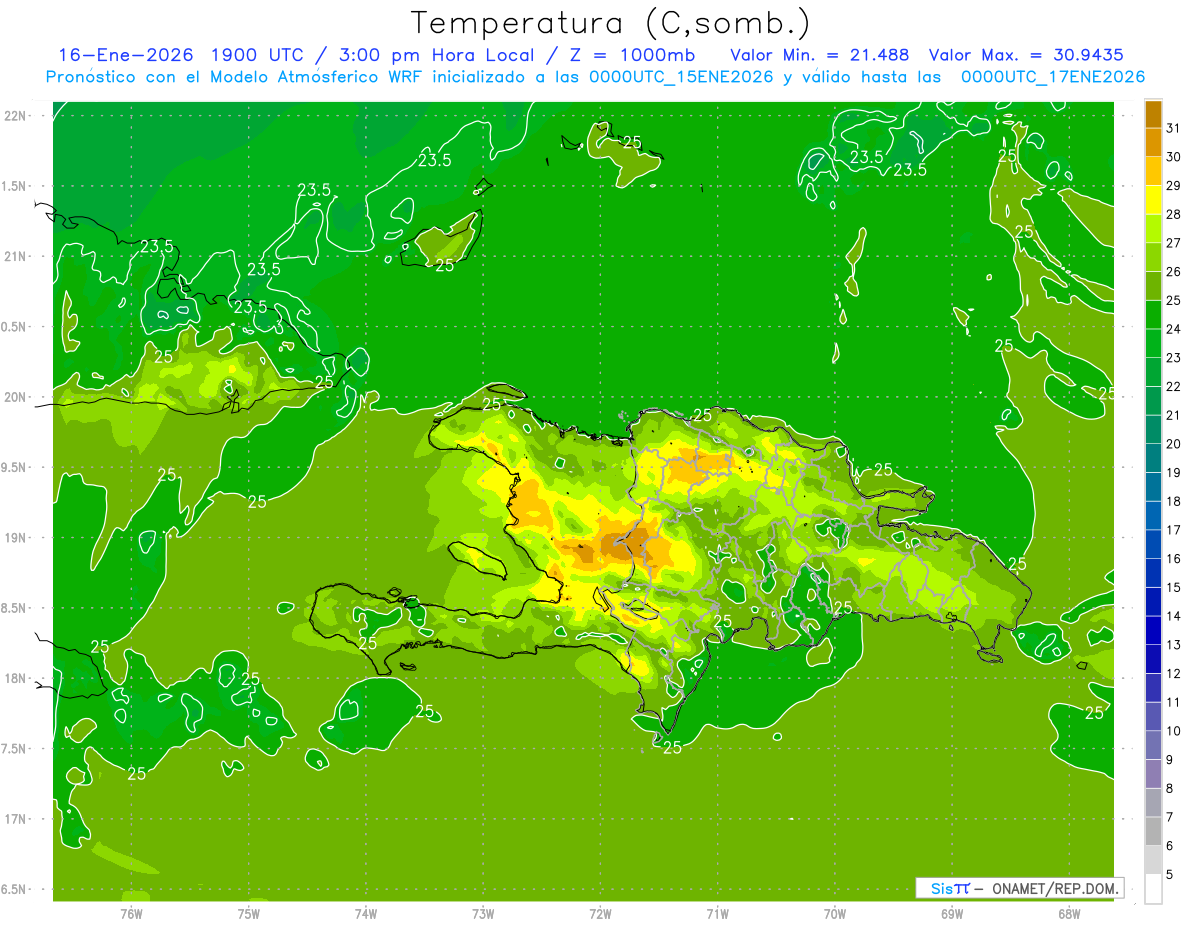
Task: Pick the yellow swatch between 28 and 29
Action: pos(1153,200)
